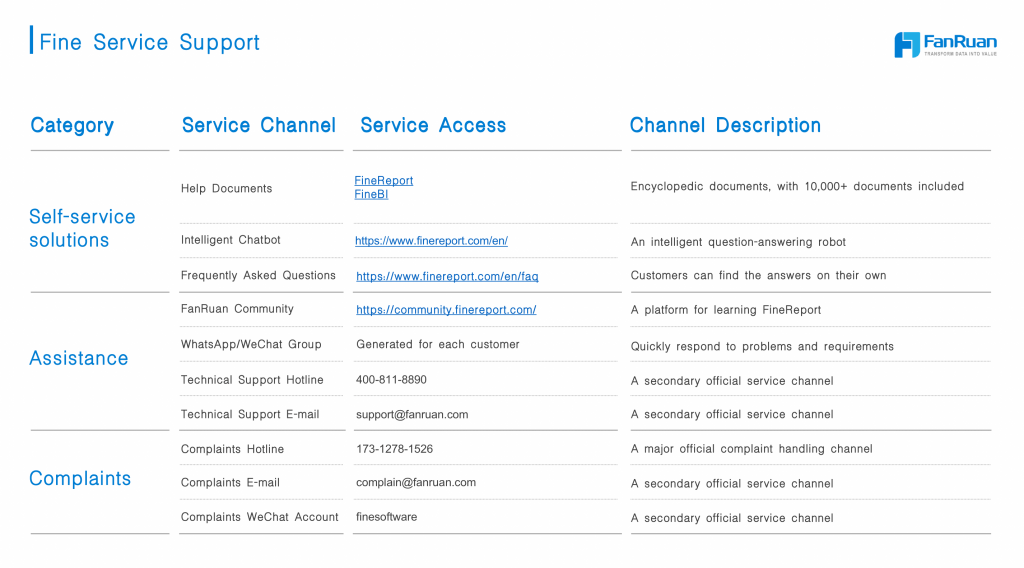Click 'Encyclopedic documents, with 10,000+' description
This screenshot has height=568, width=1024.
[797, 187]
